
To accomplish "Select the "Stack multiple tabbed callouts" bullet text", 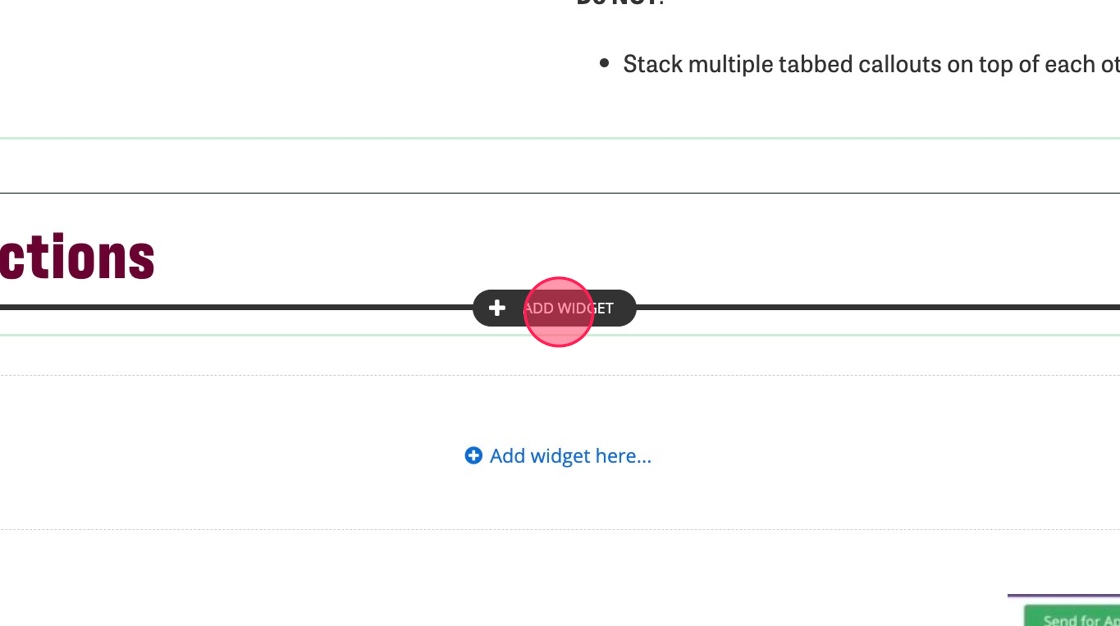I will point(860,65).
